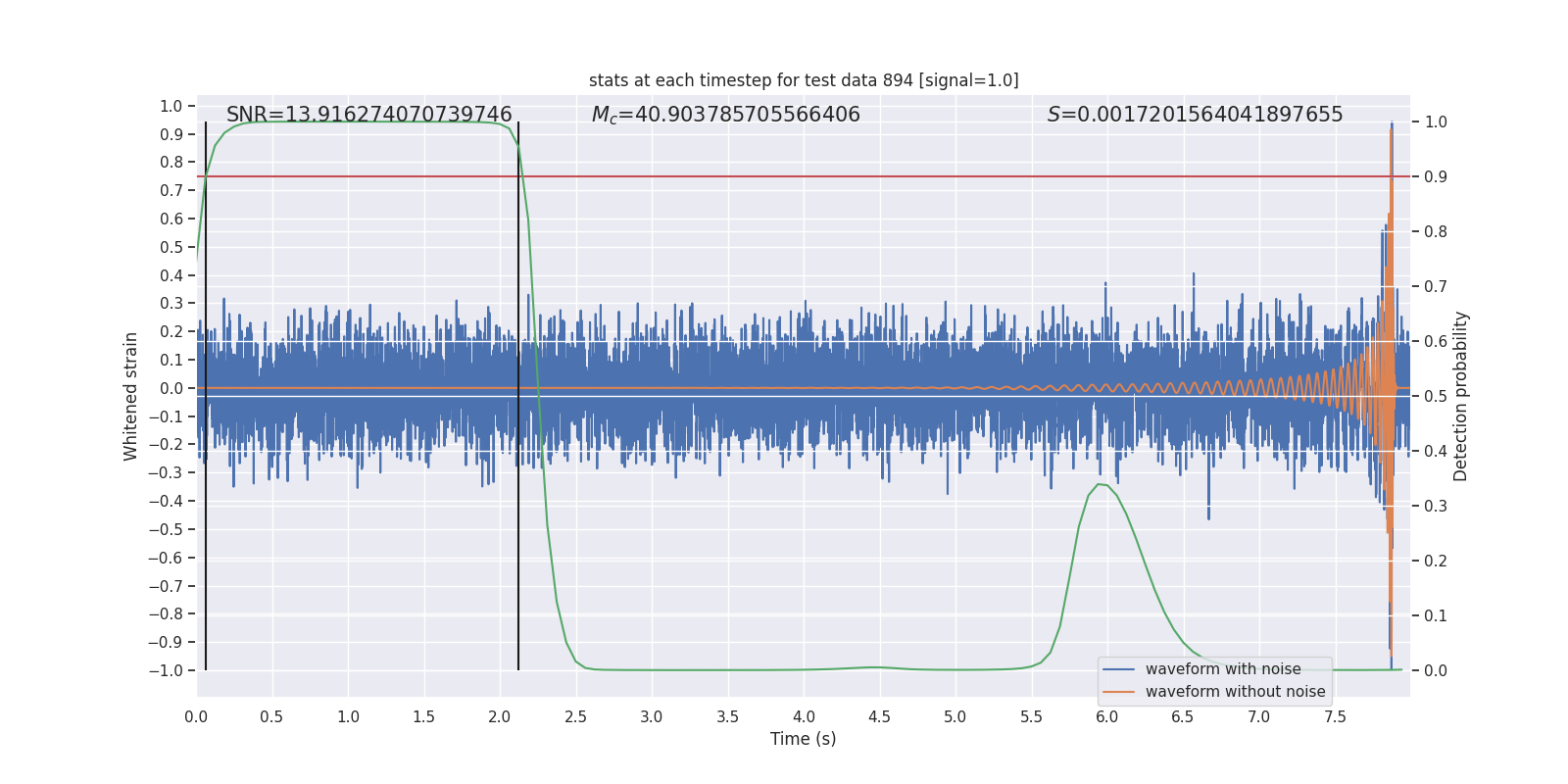The height and width of the screenshot is (784, 1568).
Task: Select the "1.5" Time axis tick
Action: click(423, 716)
